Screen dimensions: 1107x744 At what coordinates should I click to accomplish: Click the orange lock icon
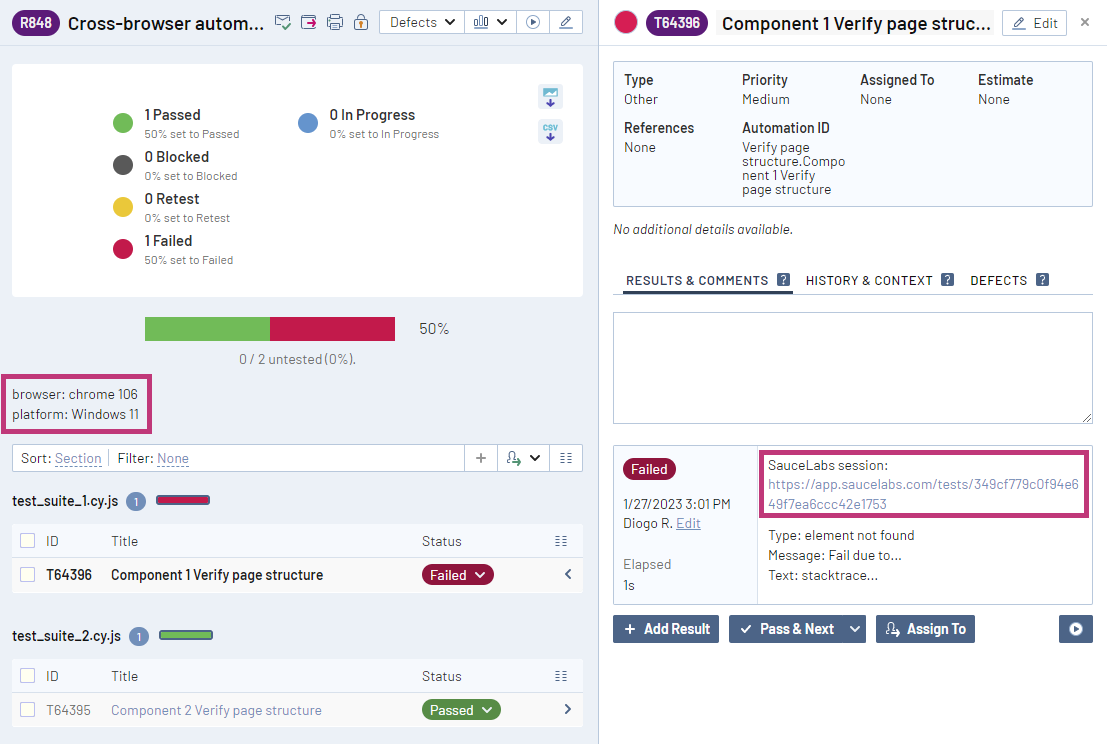point(361,22)
